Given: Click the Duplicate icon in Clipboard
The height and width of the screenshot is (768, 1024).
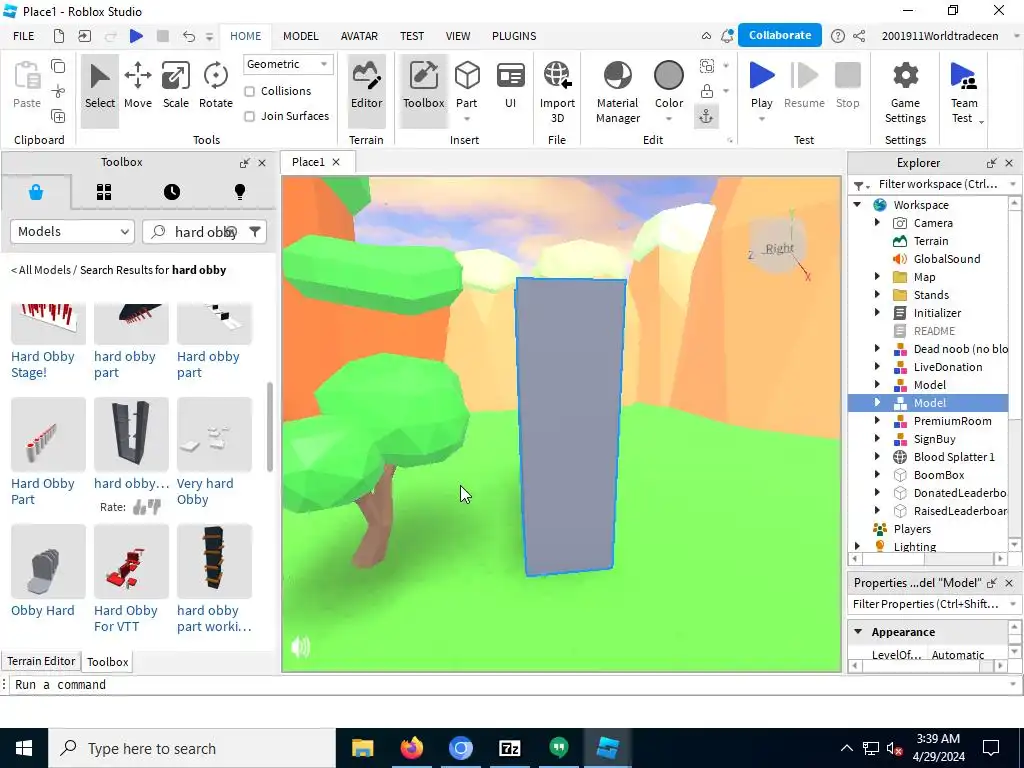Looking at the screenshot, I should pos(58,116).
